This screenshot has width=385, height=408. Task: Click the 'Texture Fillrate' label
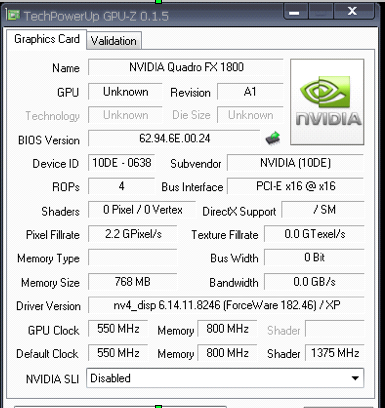coord(225,235)
